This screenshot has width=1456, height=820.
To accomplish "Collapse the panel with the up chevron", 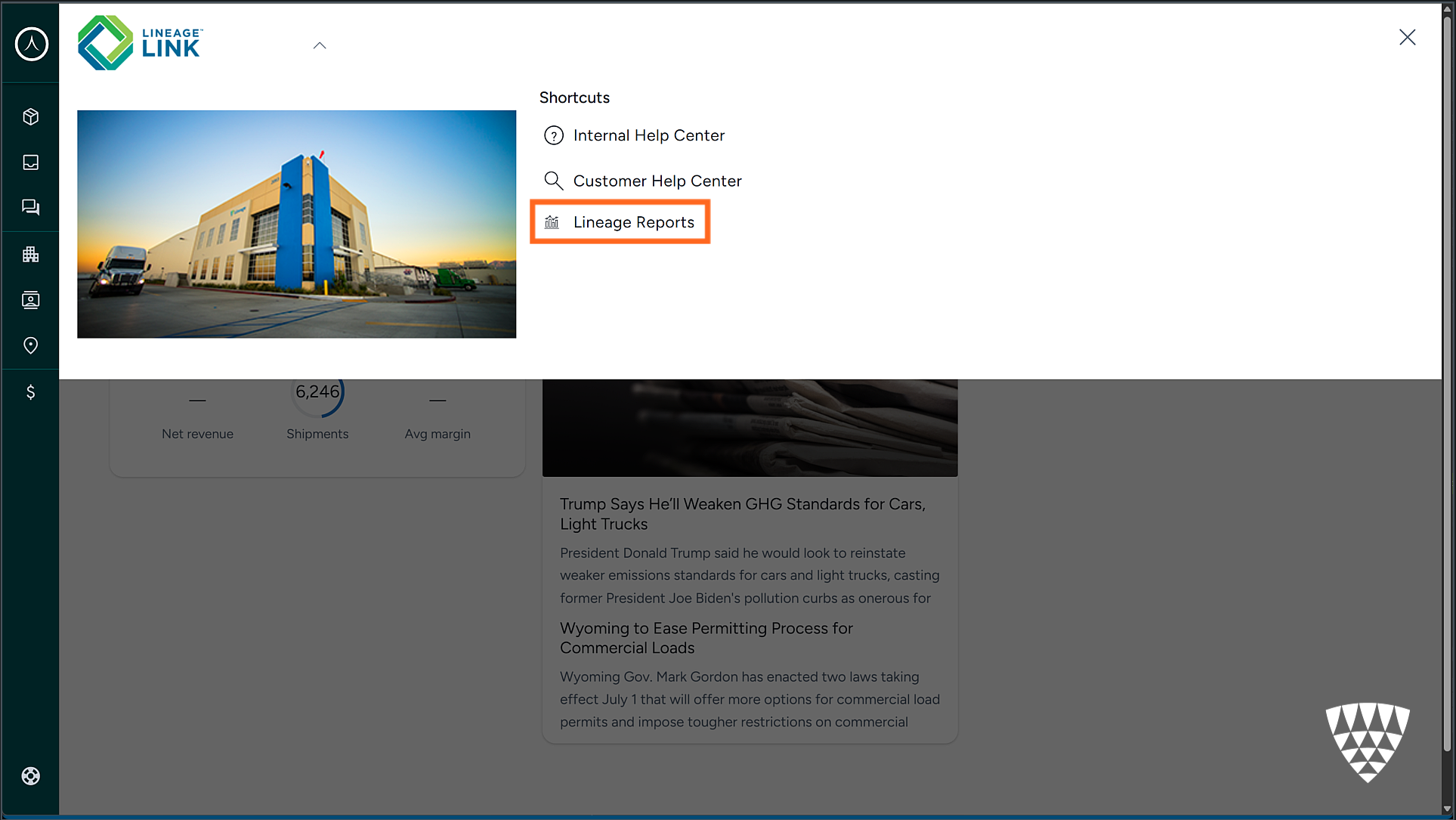I will pos(320,45).
